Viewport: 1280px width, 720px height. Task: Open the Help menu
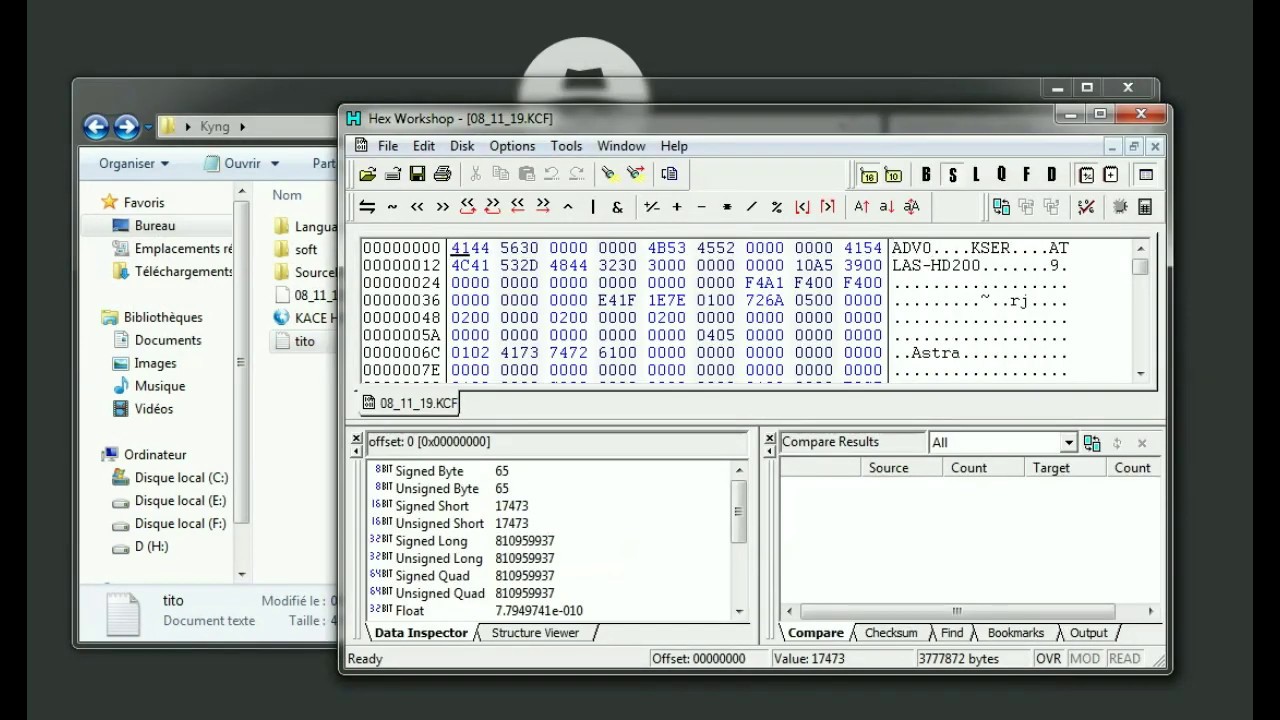coord(674,146)
